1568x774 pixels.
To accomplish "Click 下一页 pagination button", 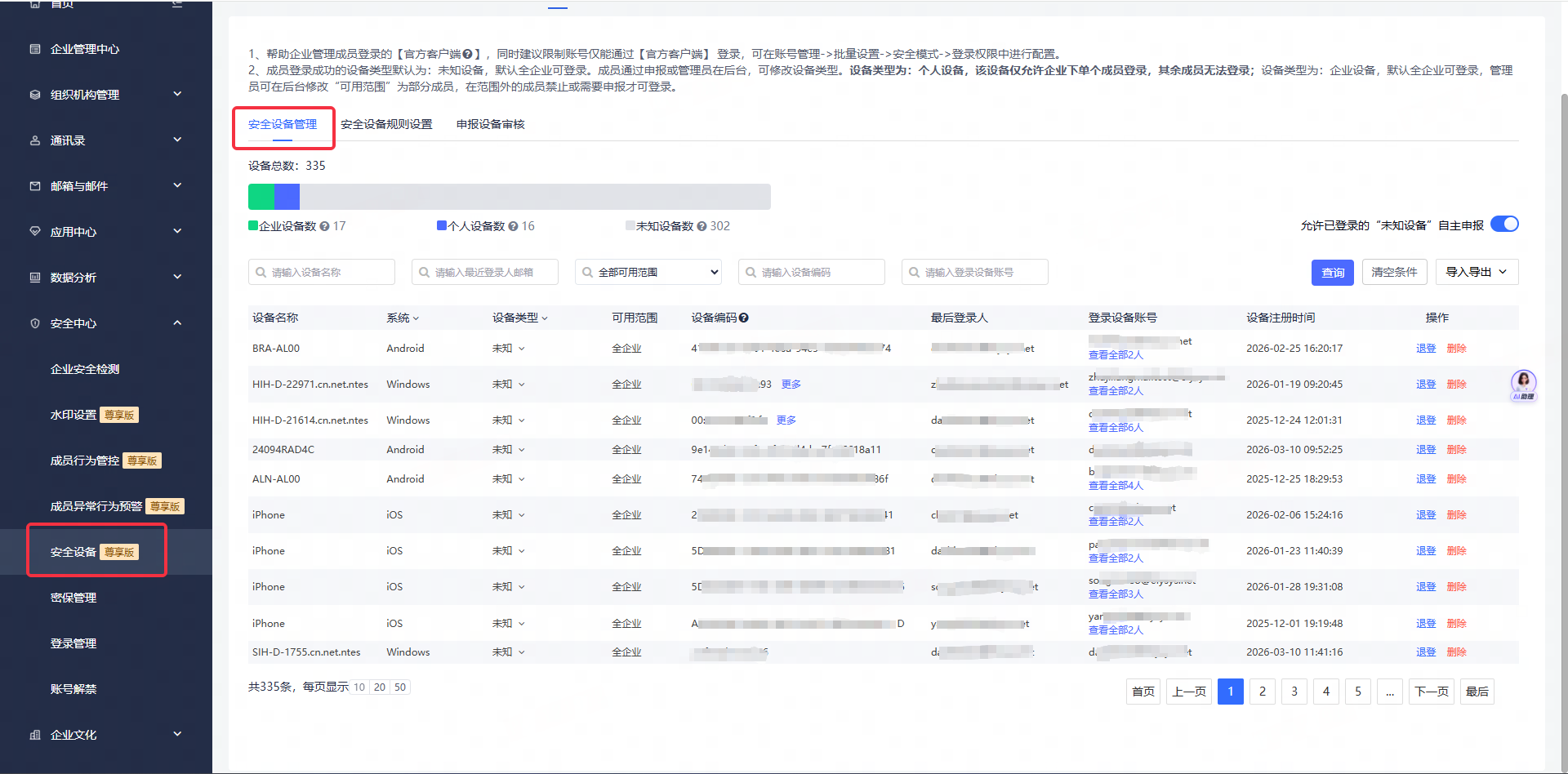I will tap(1432, 692).
